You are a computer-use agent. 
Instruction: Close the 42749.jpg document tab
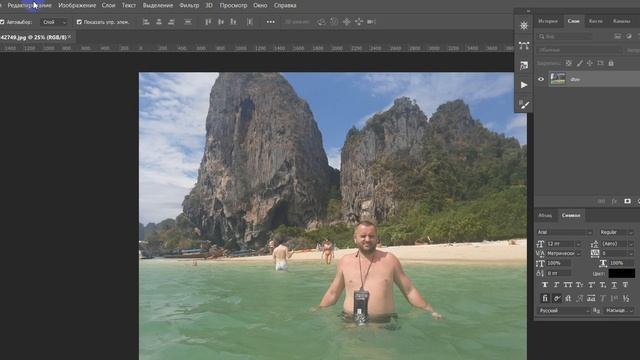pos(69,37)
